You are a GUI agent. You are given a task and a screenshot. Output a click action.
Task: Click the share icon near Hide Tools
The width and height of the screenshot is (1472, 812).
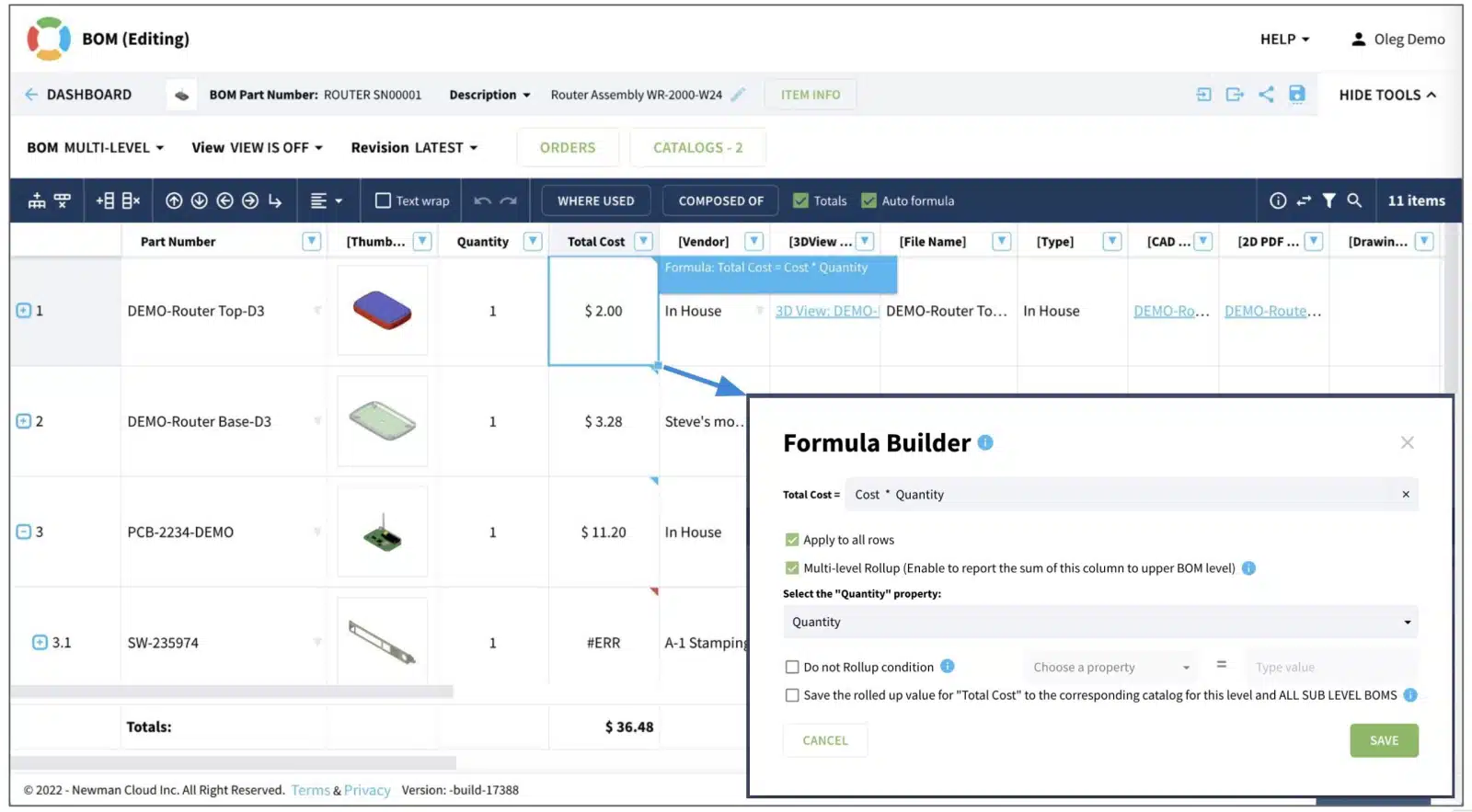tap(1266, 94)
